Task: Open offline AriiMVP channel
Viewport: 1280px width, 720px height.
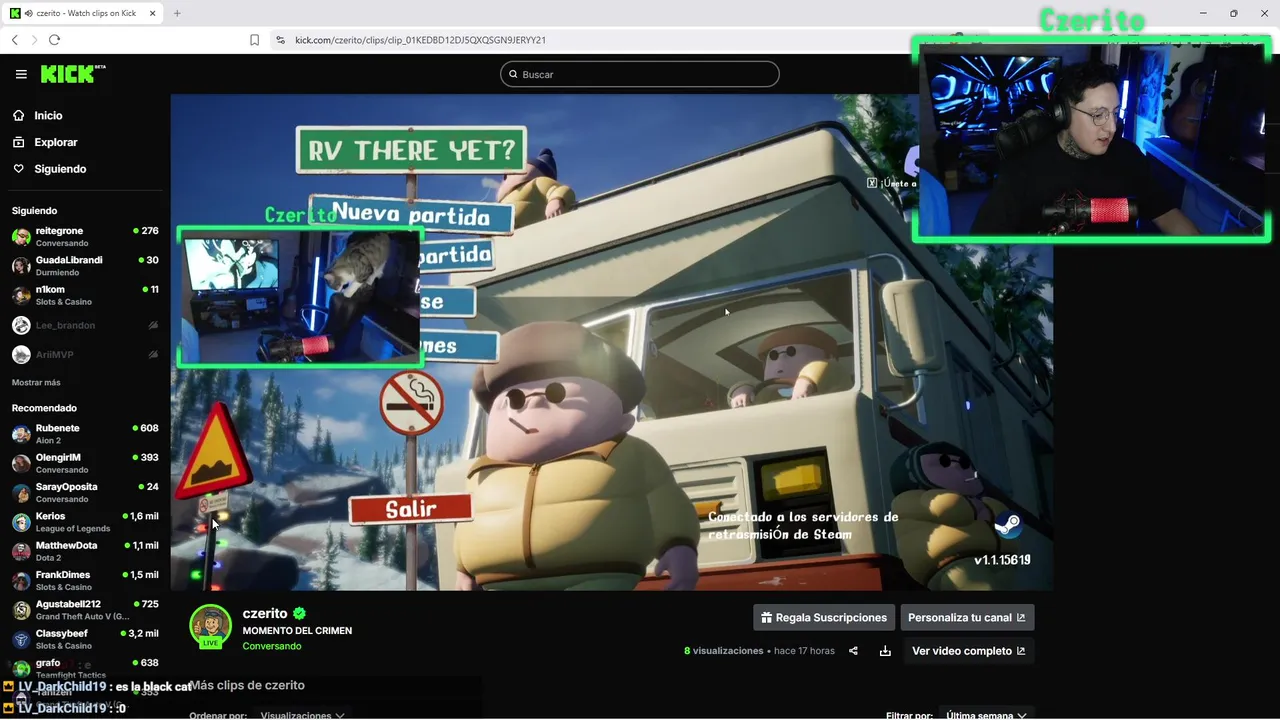Action: tap(85, 354)
